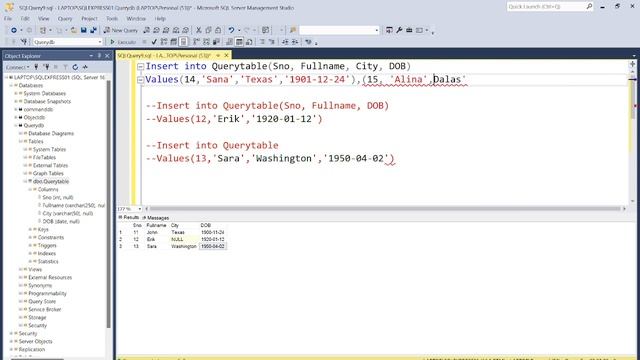
Task: Switch to the Results tab
Action: (x=129, y=218)
